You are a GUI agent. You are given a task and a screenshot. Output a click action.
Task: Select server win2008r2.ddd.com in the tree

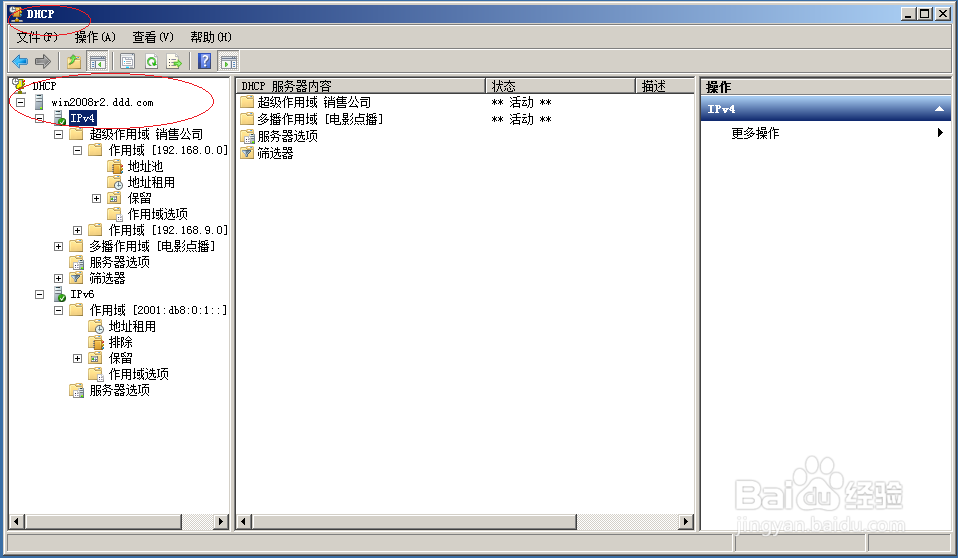tap(102, 102)
